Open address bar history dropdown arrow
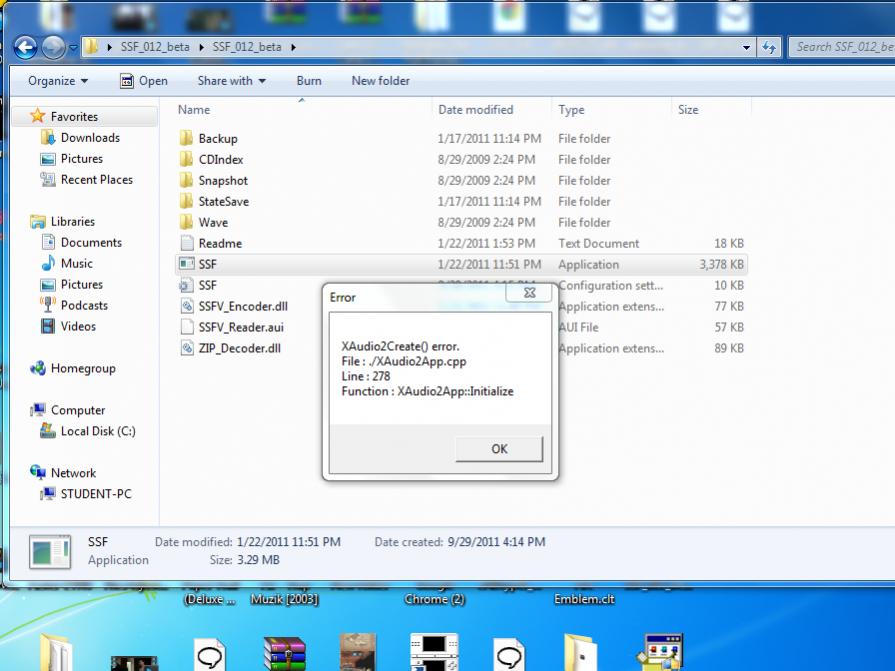The image size is (895, 671). pos(746,47)
